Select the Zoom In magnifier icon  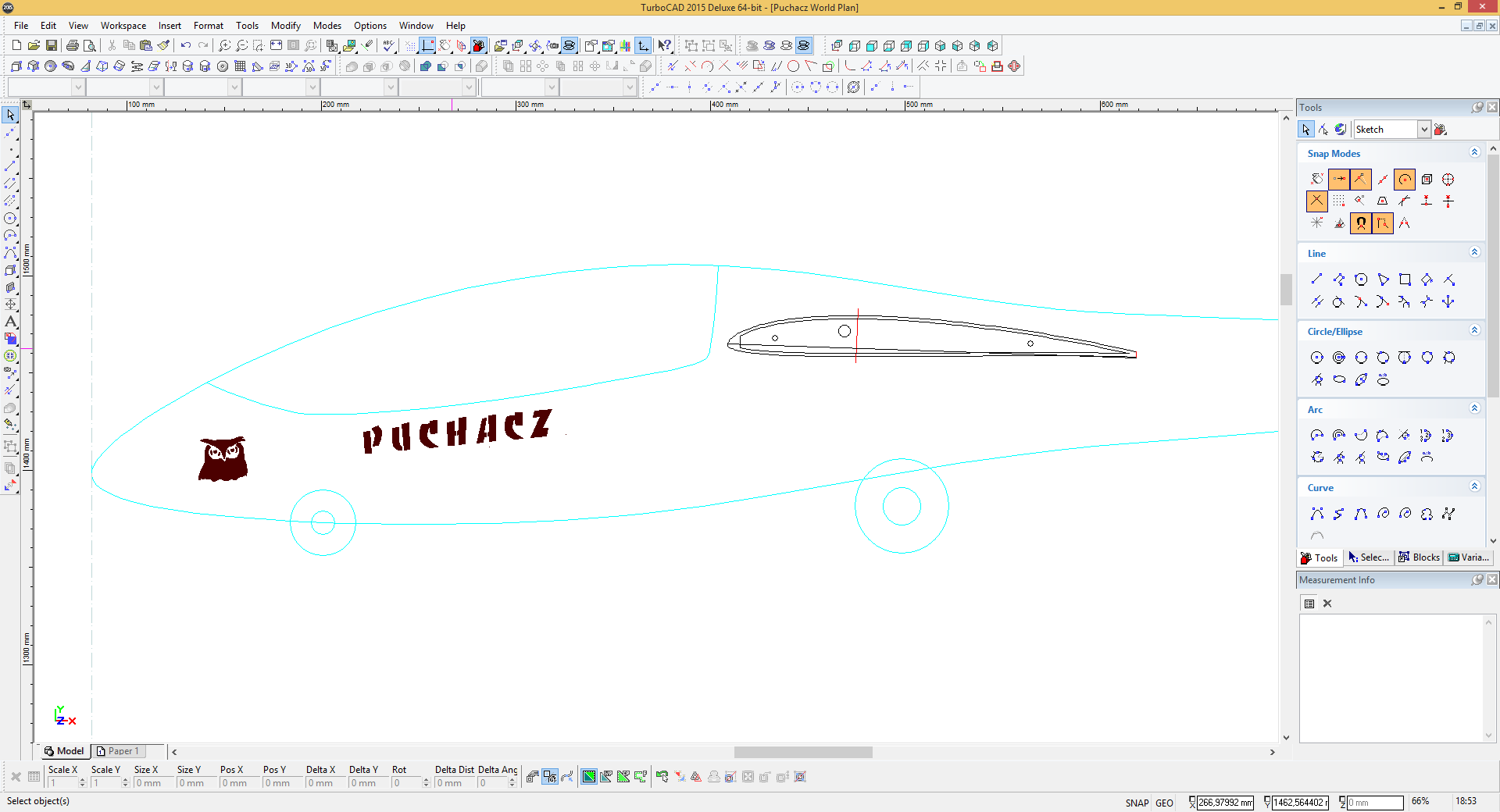point(224,46)
